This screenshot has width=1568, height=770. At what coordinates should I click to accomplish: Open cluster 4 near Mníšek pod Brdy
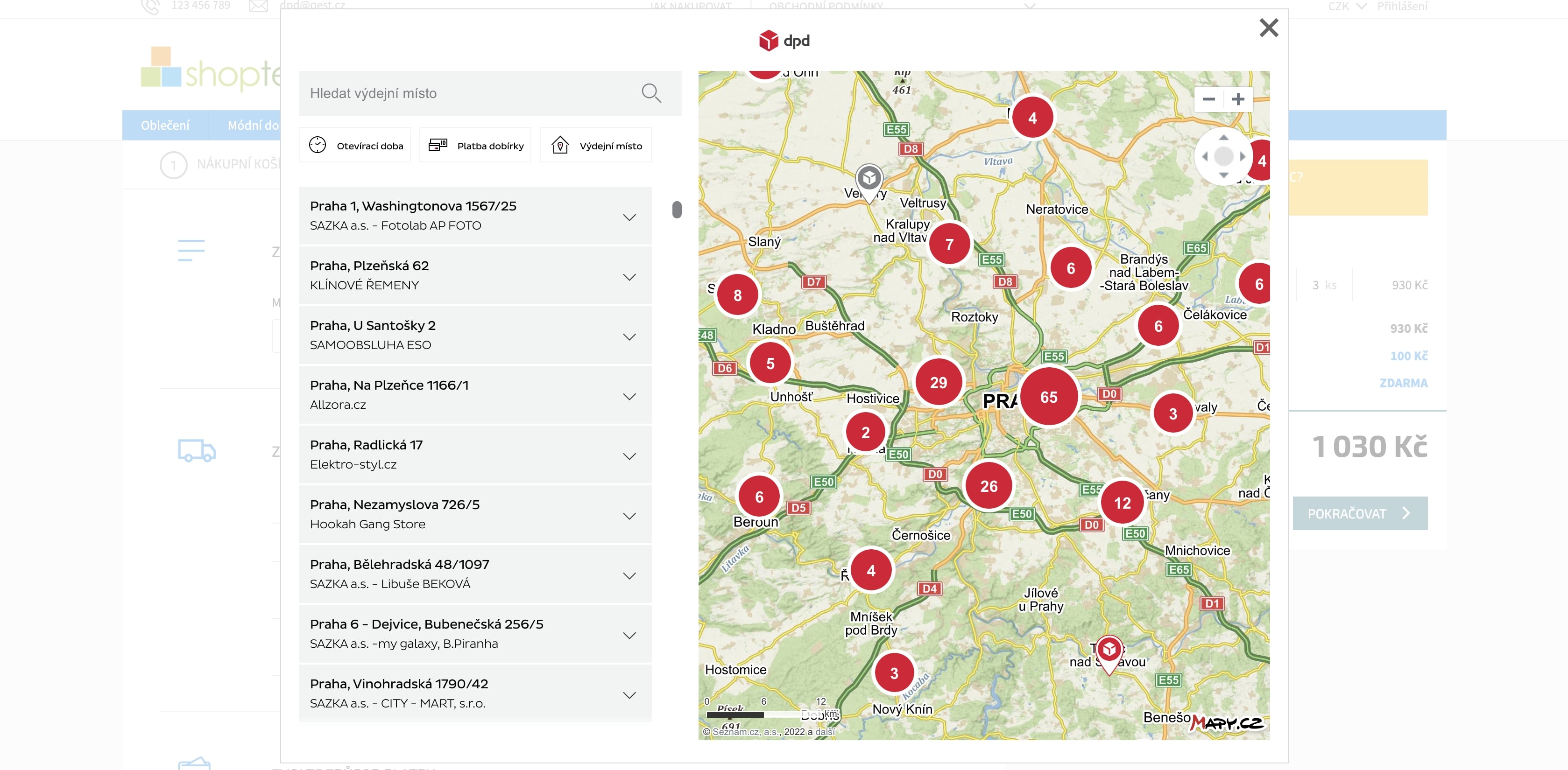click(870, 570)
